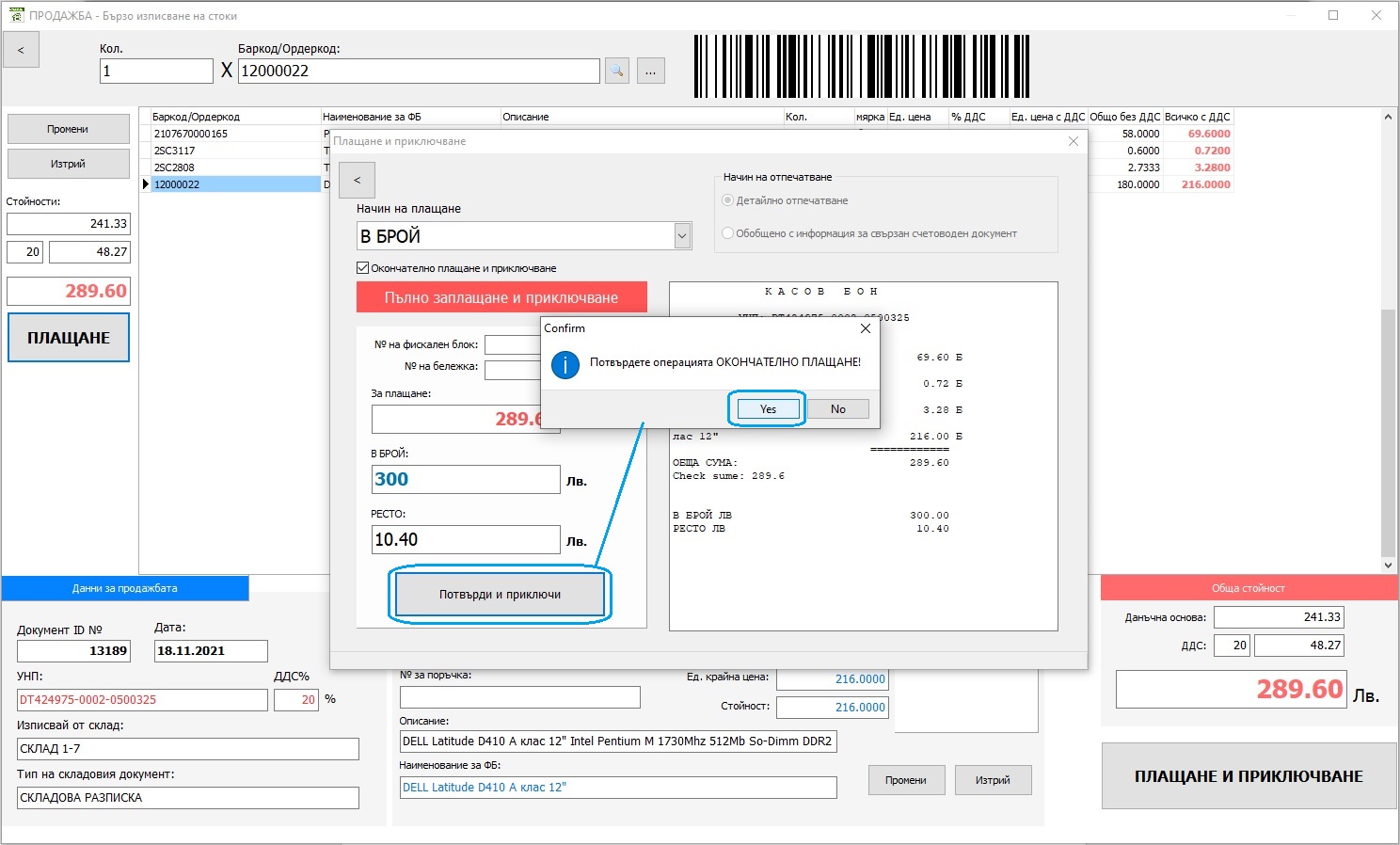Click the ДДС% field showing 20
The image size is (1400, 845).
(x=296, y=700)
